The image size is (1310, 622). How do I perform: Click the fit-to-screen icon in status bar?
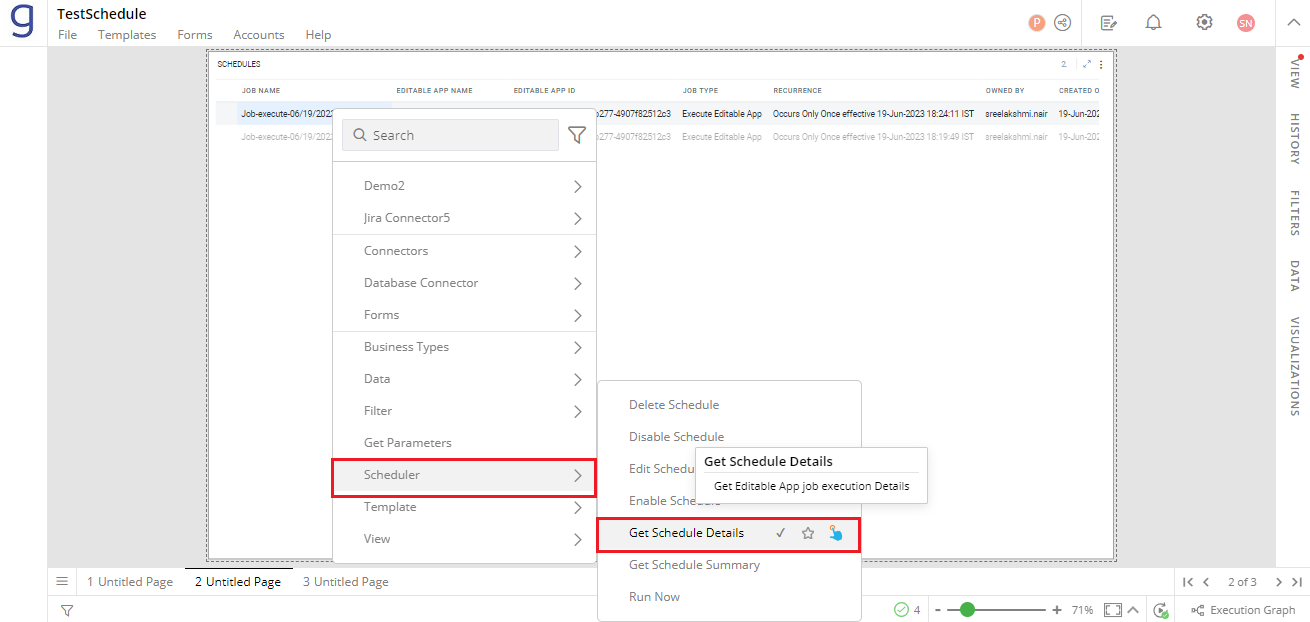tap(1113, 610)
